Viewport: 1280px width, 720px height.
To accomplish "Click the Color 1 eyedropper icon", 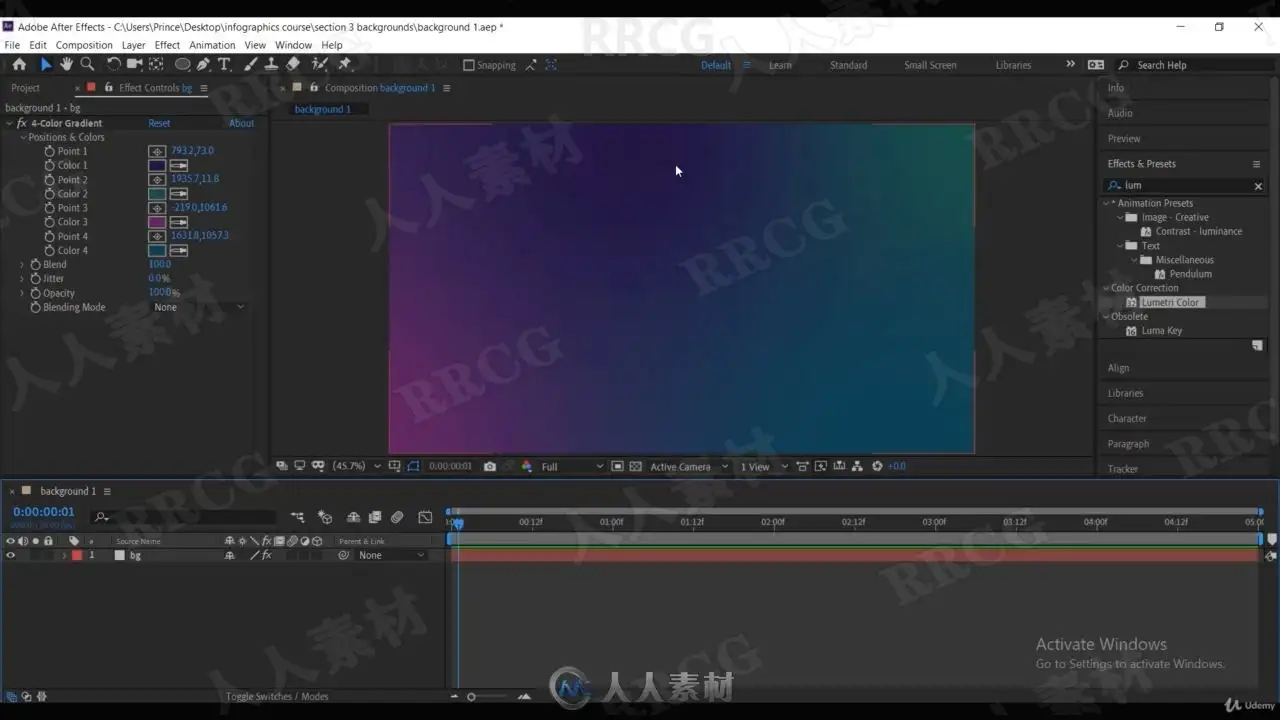I will (x=179, y=165).
